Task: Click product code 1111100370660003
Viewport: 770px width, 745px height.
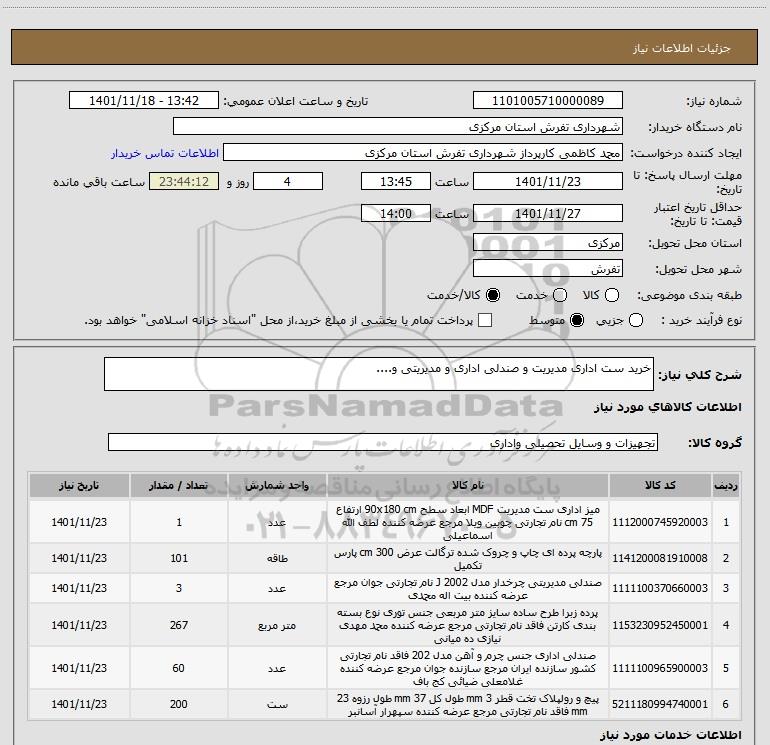Action: pos(660,588)
